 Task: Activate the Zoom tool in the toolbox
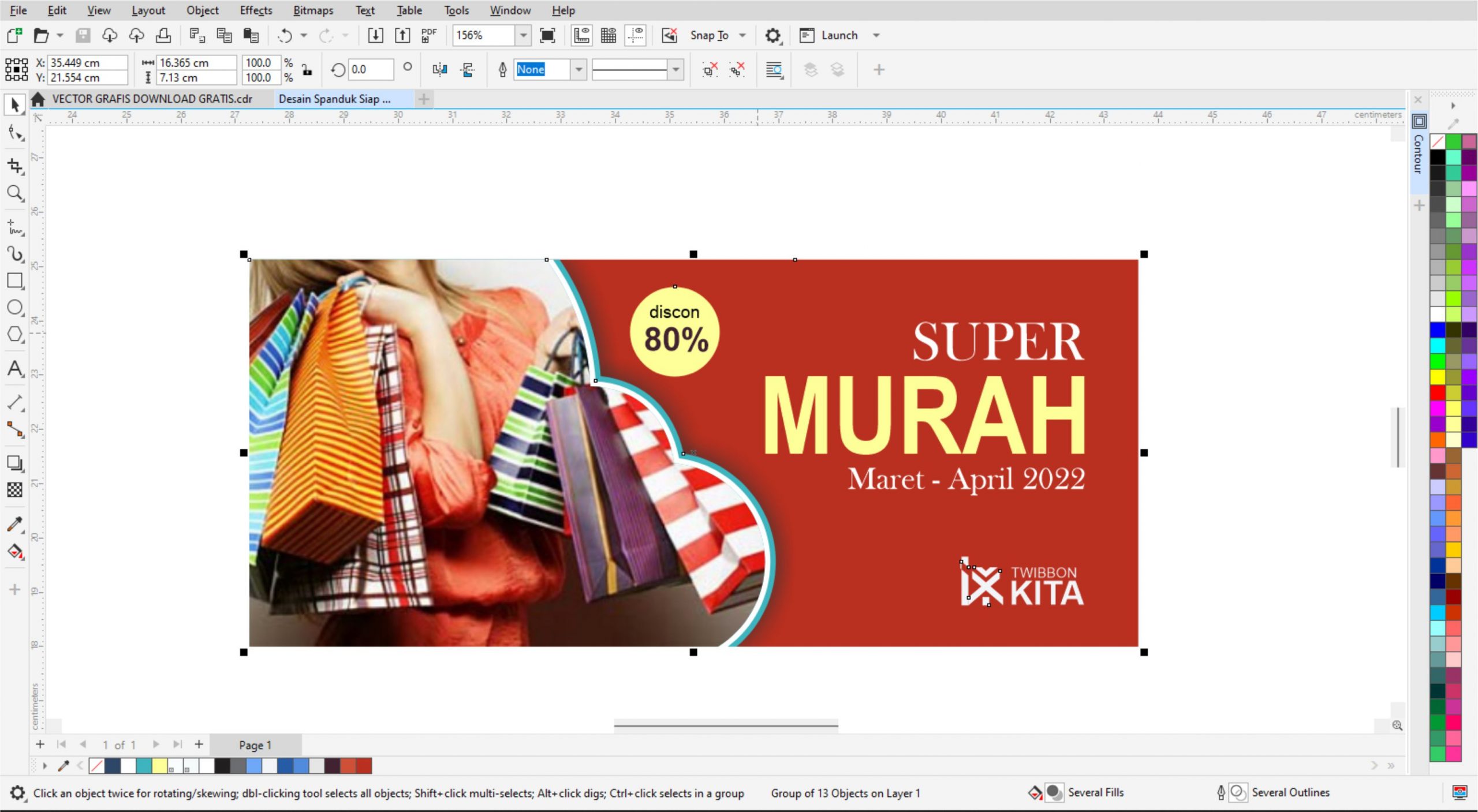15,193
